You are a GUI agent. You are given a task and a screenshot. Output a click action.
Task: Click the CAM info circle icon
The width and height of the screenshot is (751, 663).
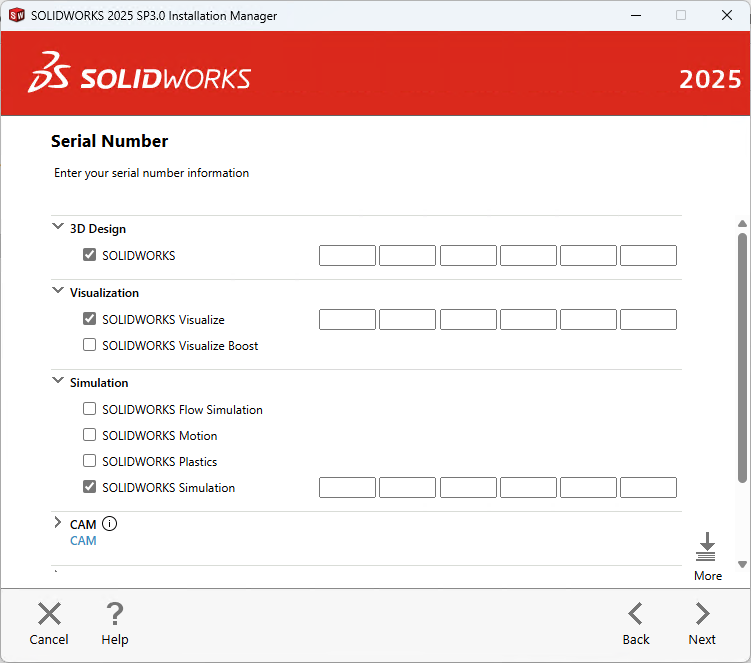click(110, 523)
